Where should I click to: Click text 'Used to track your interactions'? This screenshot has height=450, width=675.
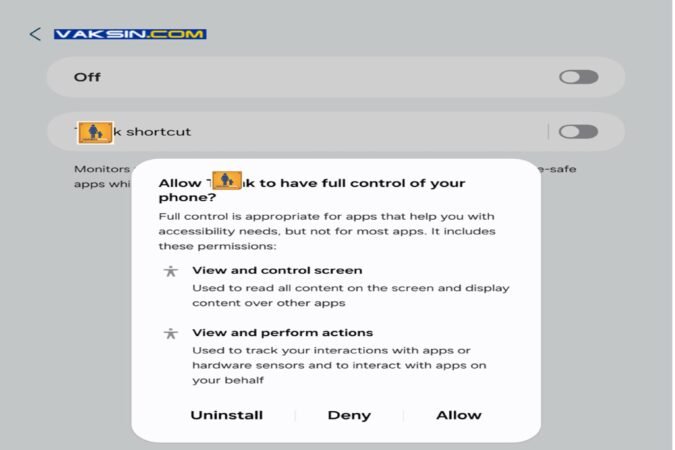click(339, 365)
